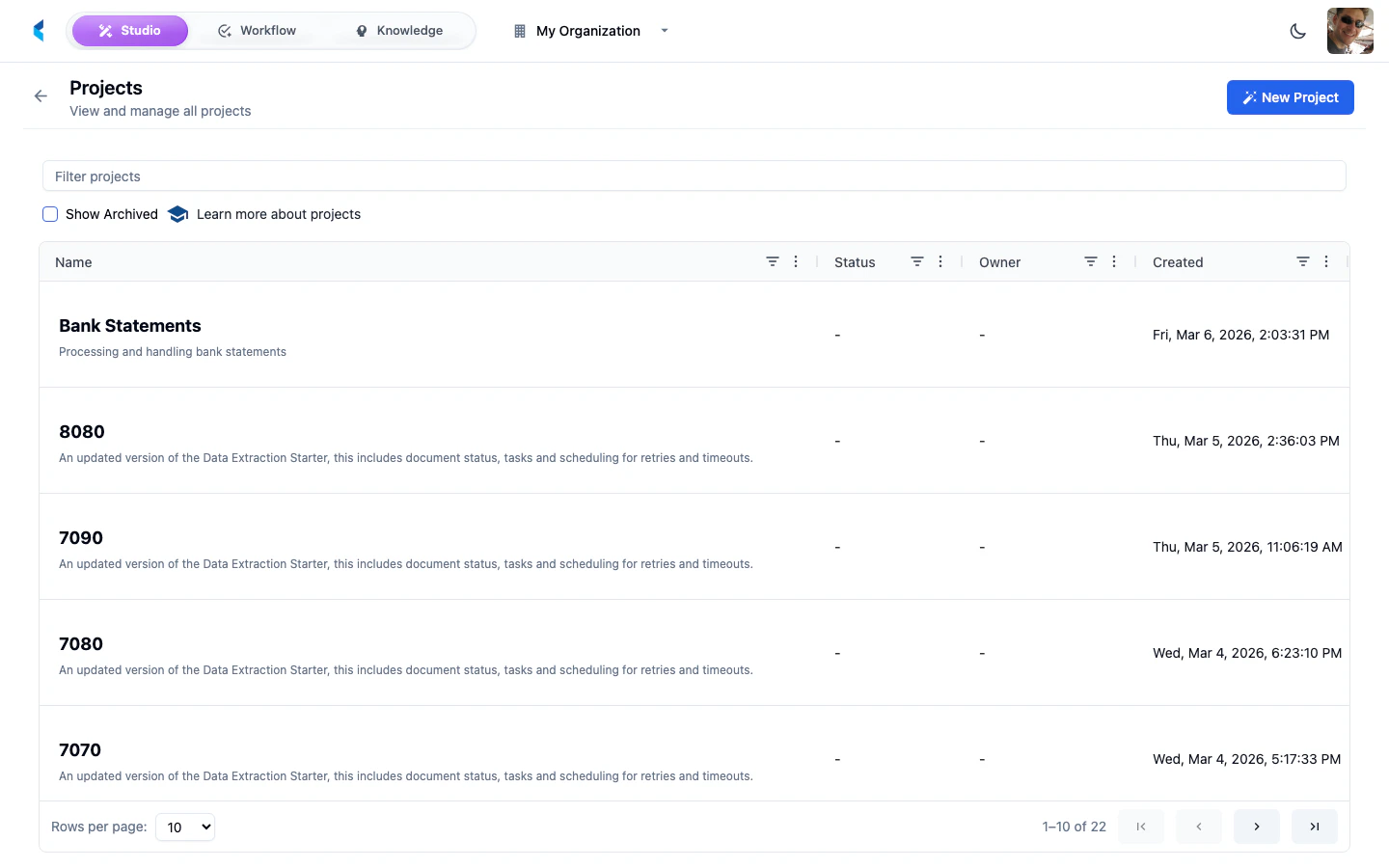This screenshot has width=1389, height=868.
Task: Create a project with the New Project button
Action: pos(1290,96)
